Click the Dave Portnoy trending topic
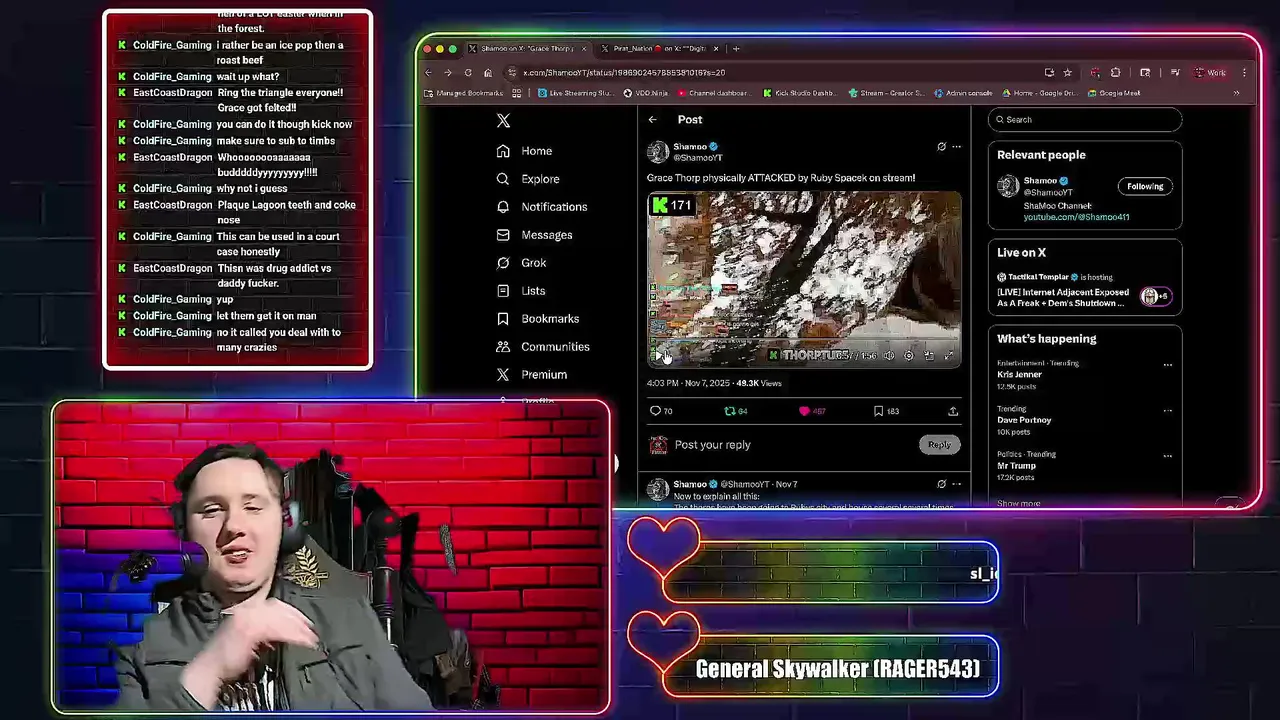1280x720 pixels. coord(1024,420)
